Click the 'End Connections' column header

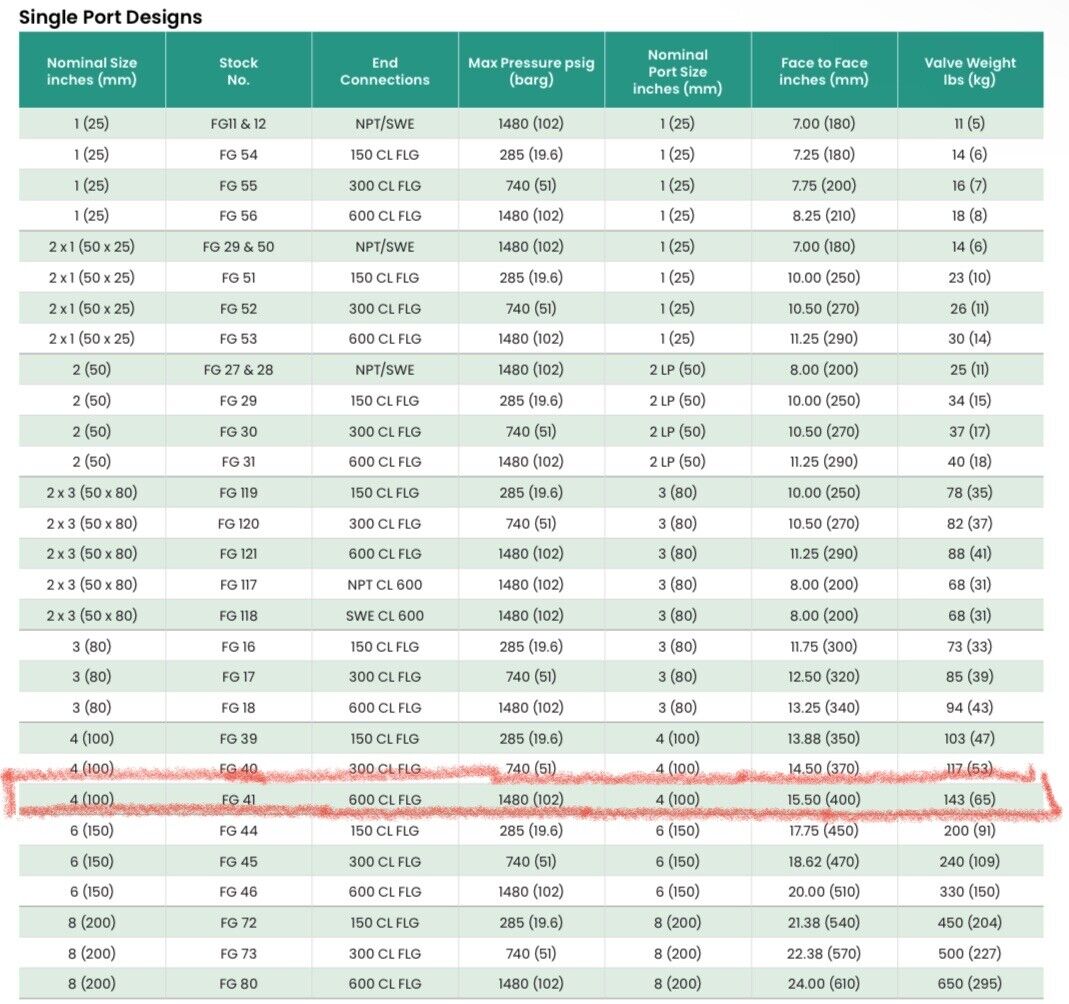click(x=385, y=71)
